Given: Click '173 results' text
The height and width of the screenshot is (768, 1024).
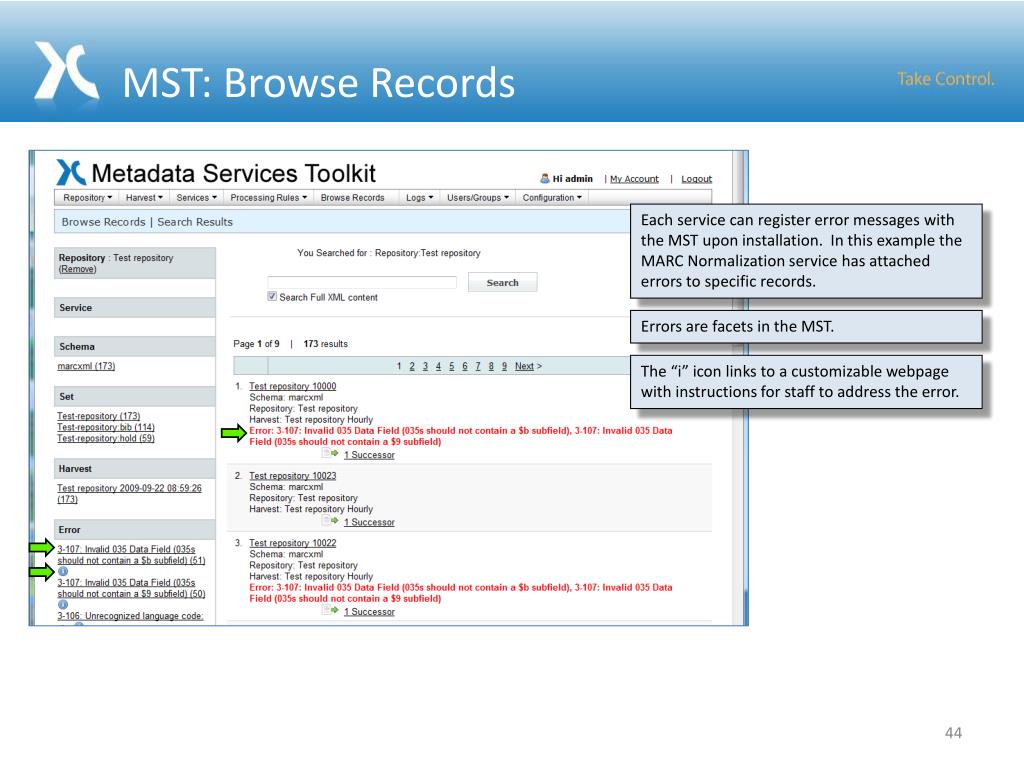Looking at the screenshot, I should 325,344.
